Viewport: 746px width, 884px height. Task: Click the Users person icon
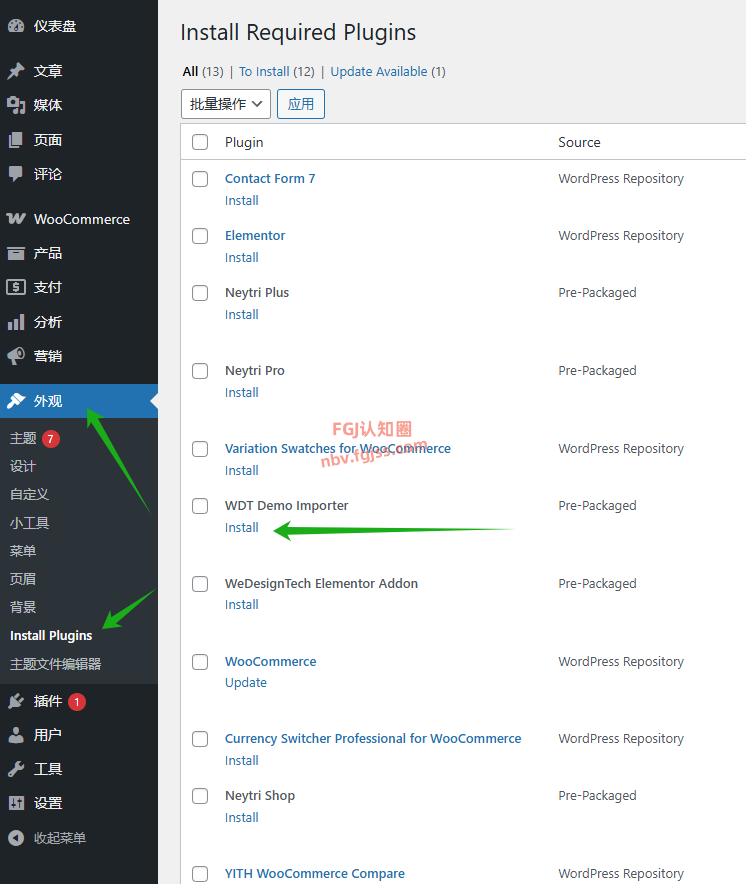point(16,735)
